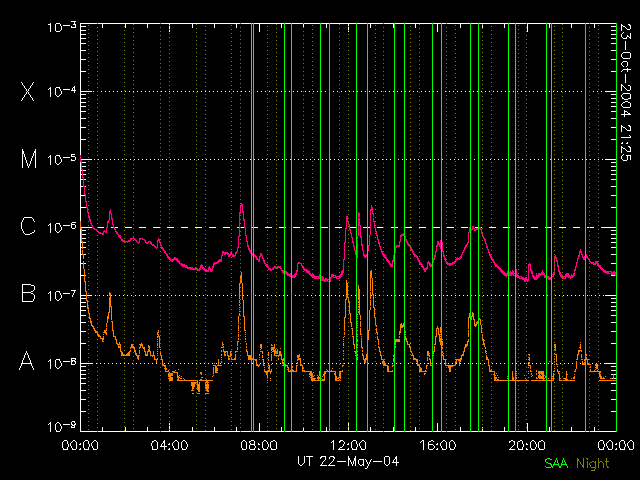Click the UT 22-May-04 axis title
This screenshot has width=640, height=480.
[348, 462]
